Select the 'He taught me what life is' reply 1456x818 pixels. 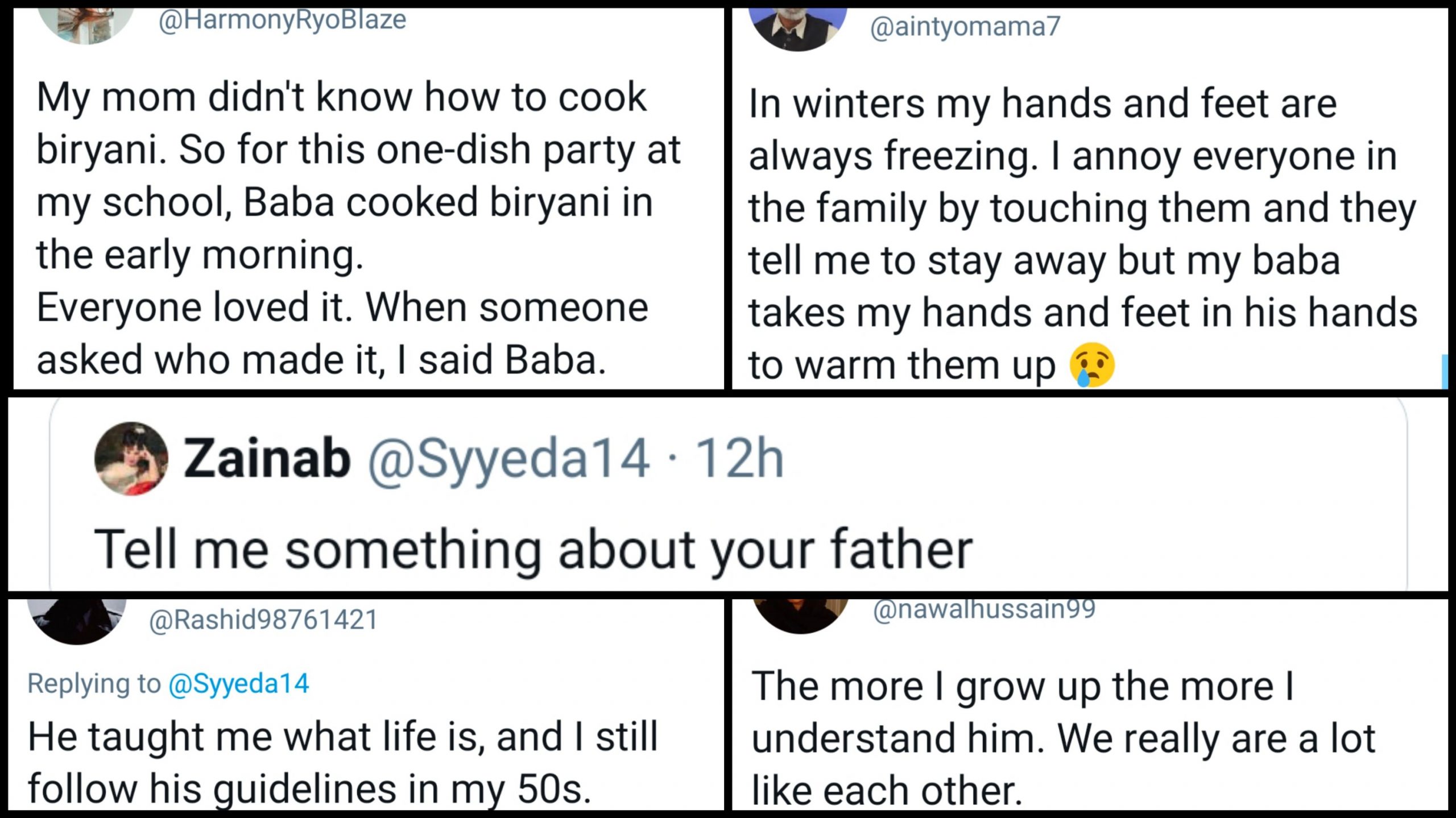click(x=343, y=763)
